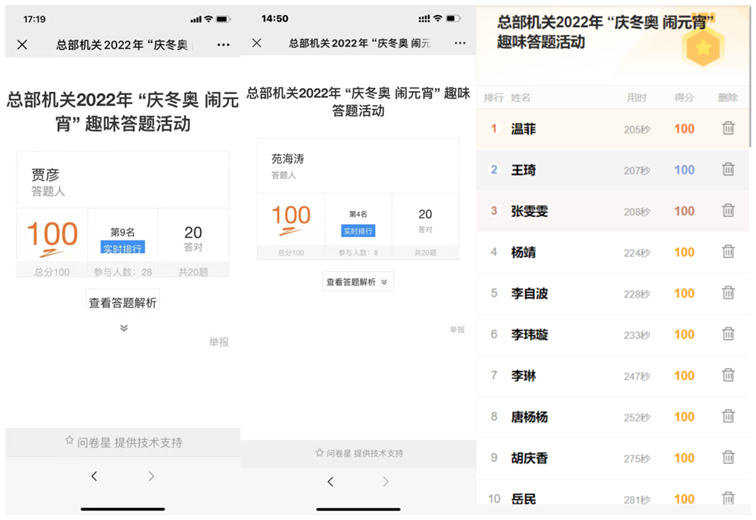Open the three-dot menu on left phone

coord(223,45)
